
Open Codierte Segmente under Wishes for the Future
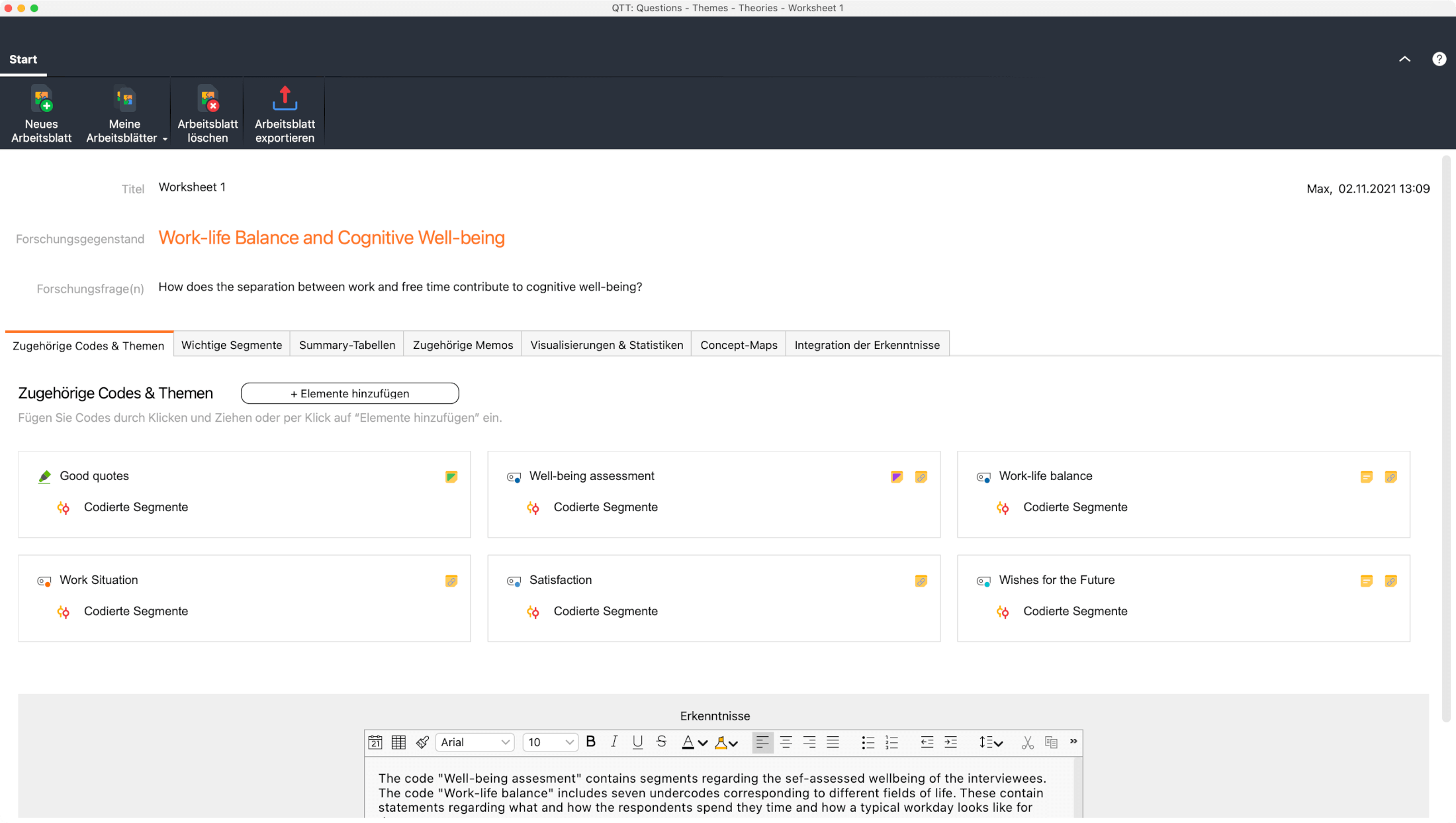[1075, 611]
